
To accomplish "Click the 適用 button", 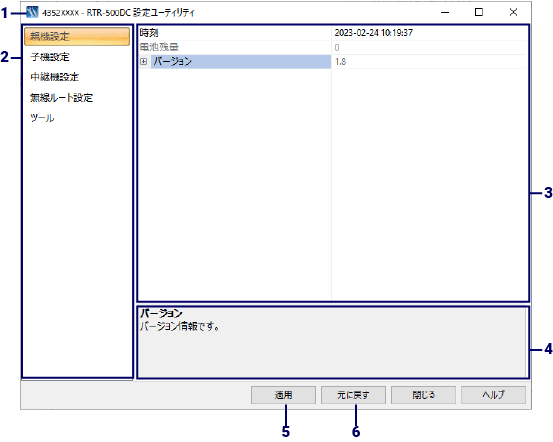I will click(283, 395).
